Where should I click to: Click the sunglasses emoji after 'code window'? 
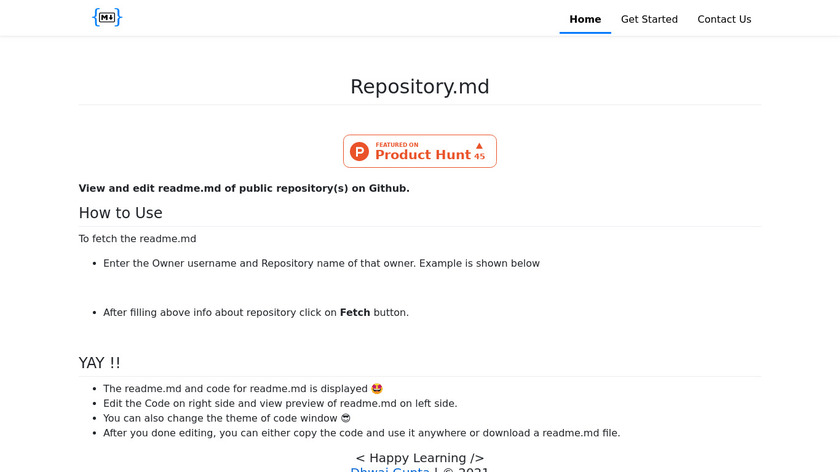346,419
